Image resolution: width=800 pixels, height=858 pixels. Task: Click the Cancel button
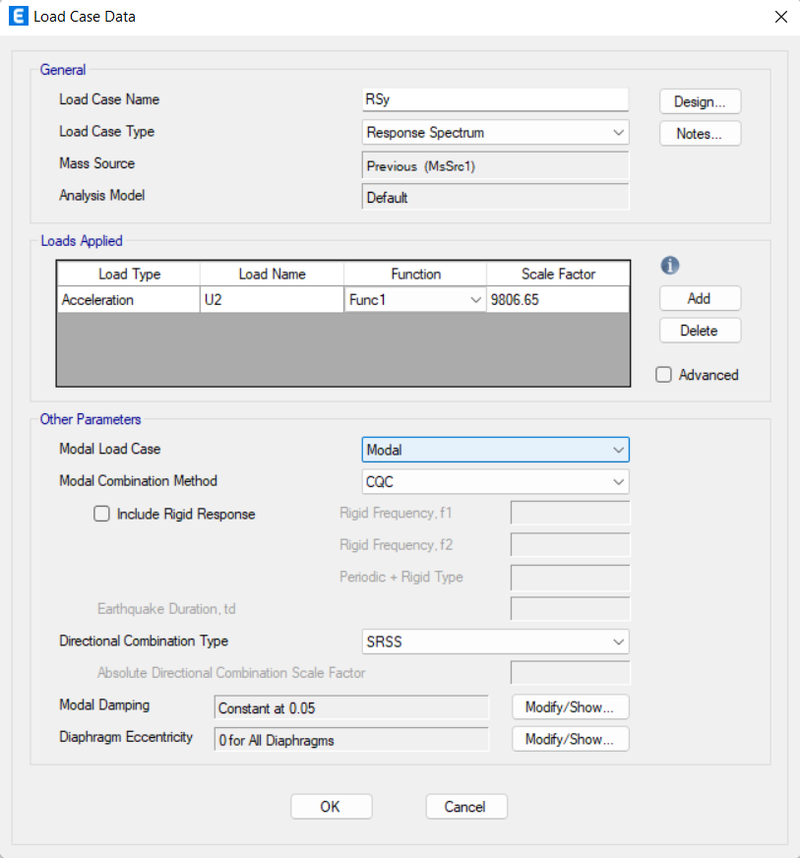coord(466,807)
